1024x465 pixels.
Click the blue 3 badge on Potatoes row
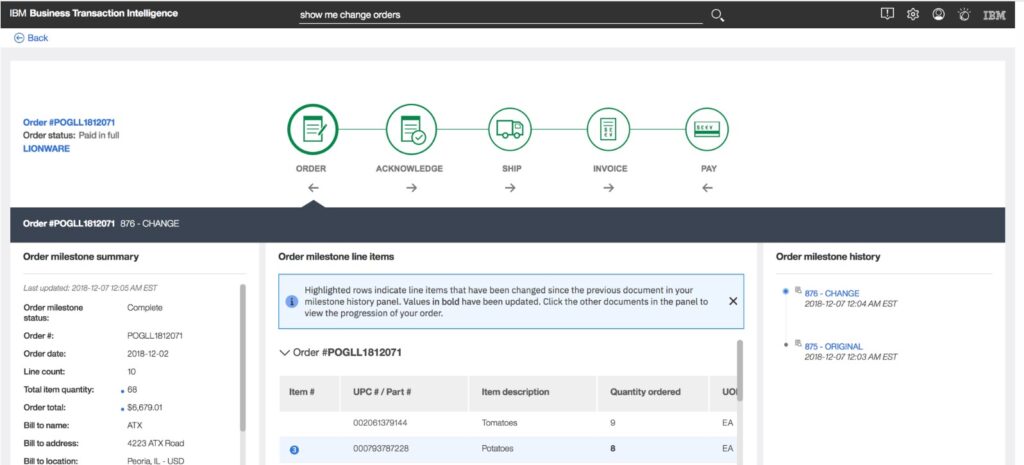(x=294, y=449)
